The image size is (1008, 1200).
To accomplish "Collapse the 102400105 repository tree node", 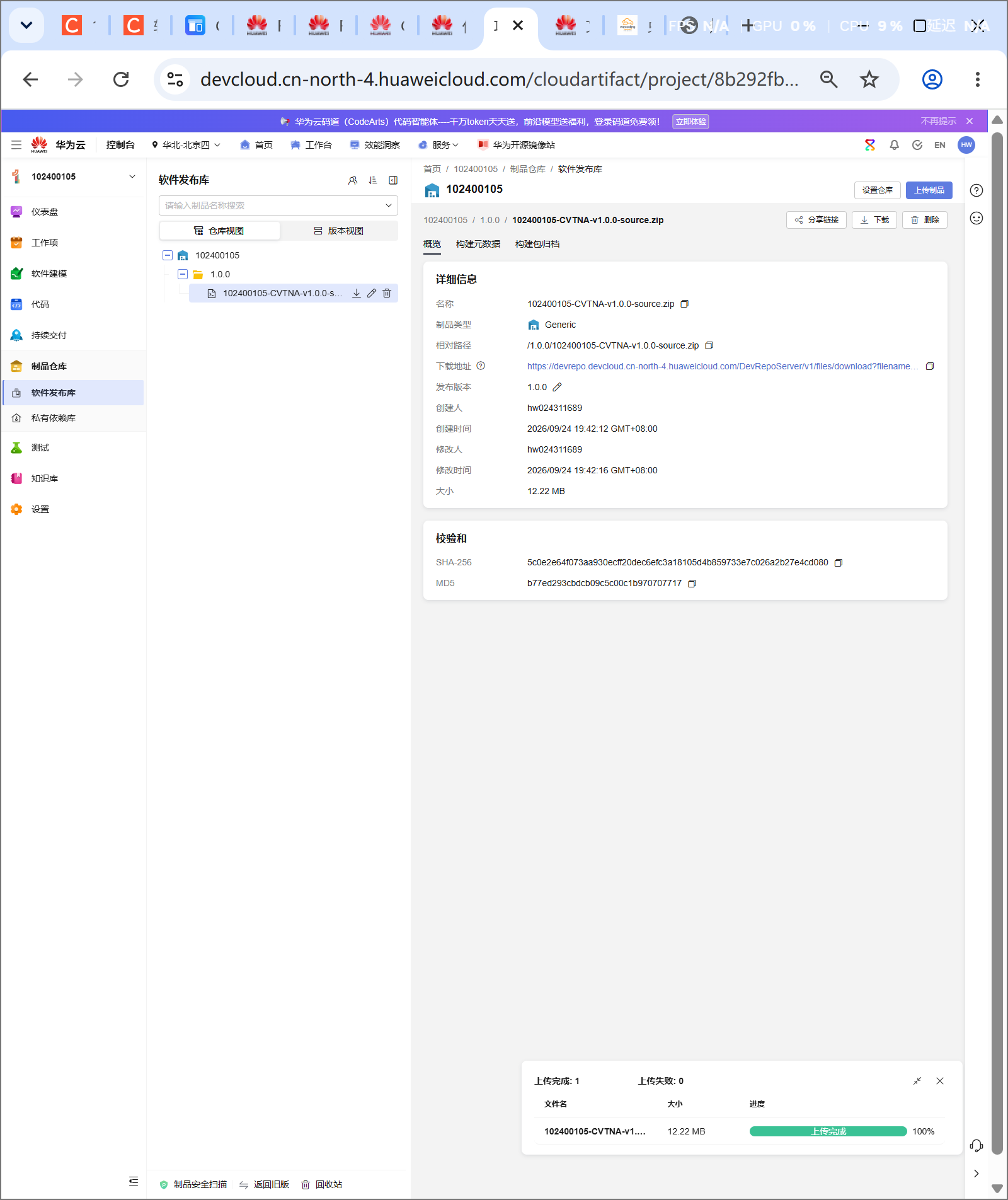I will coord(168,255).
